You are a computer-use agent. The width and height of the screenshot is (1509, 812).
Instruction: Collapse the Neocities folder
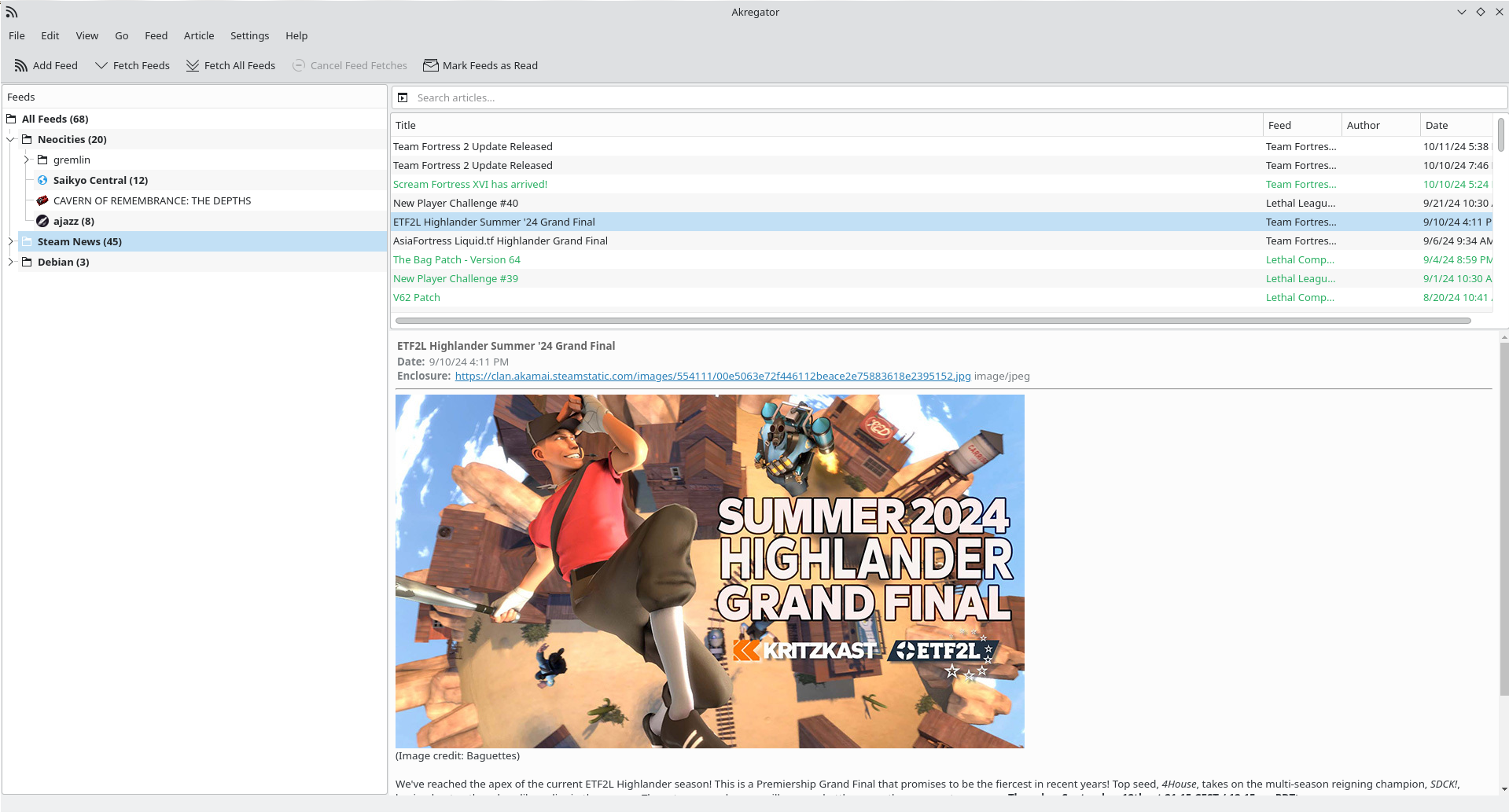click(11, 140)
